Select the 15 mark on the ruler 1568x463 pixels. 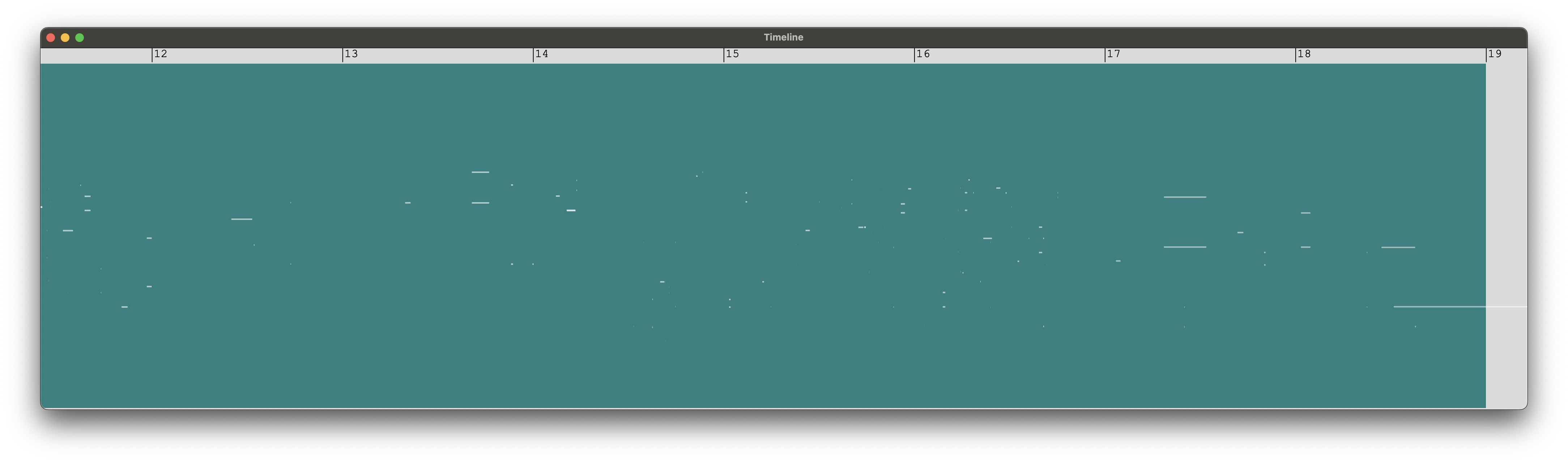732,54
